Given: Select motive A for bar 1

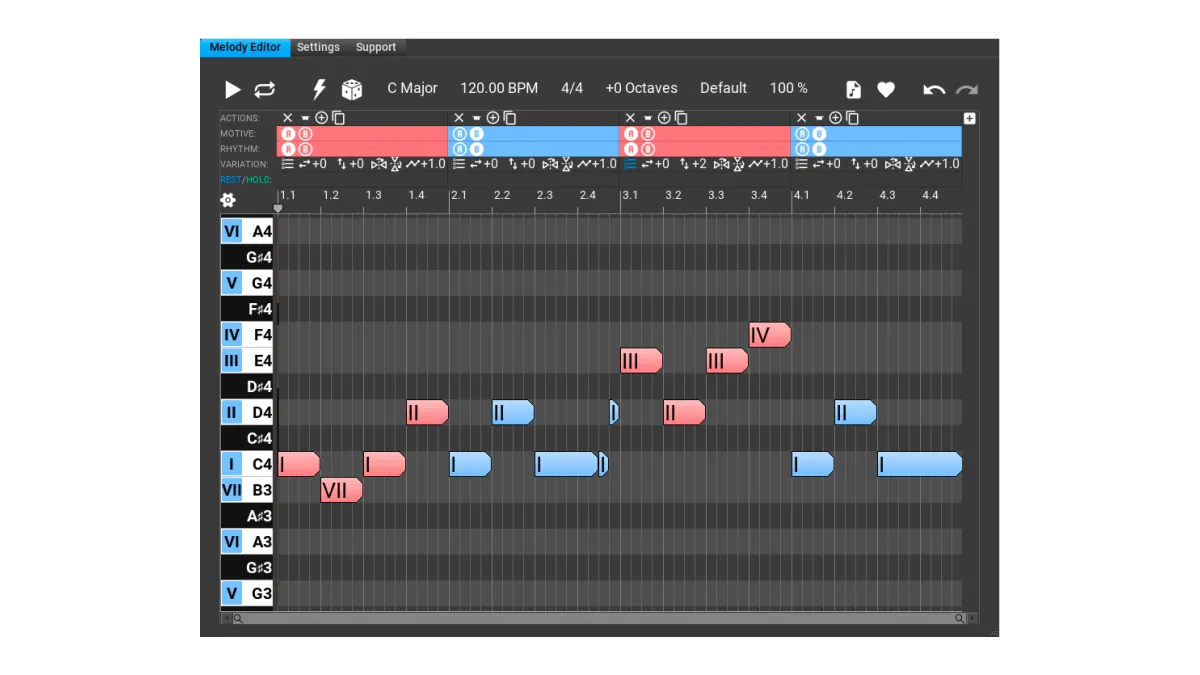Looking at the screenshot, I should 288,134.
